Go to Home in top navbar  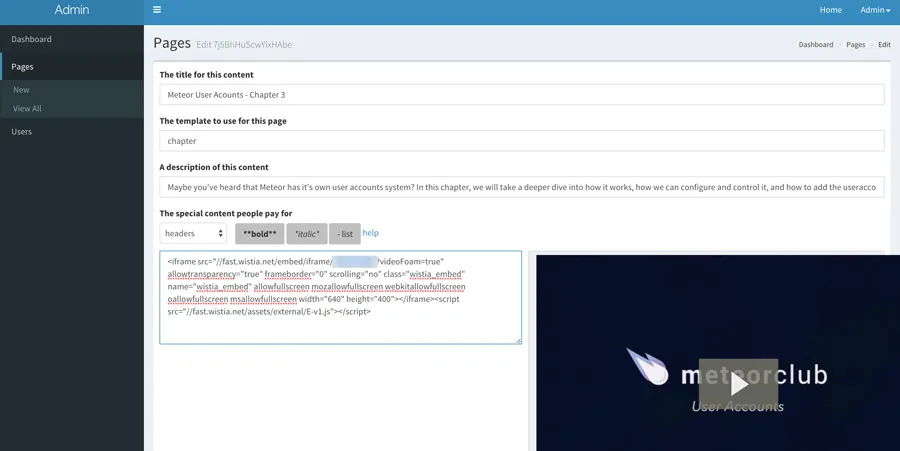tap(831, 10)
